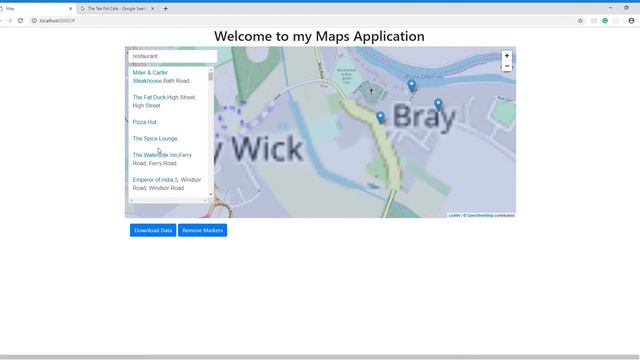Open a new browser tab
640x360 pixels.
click(165, 8)
